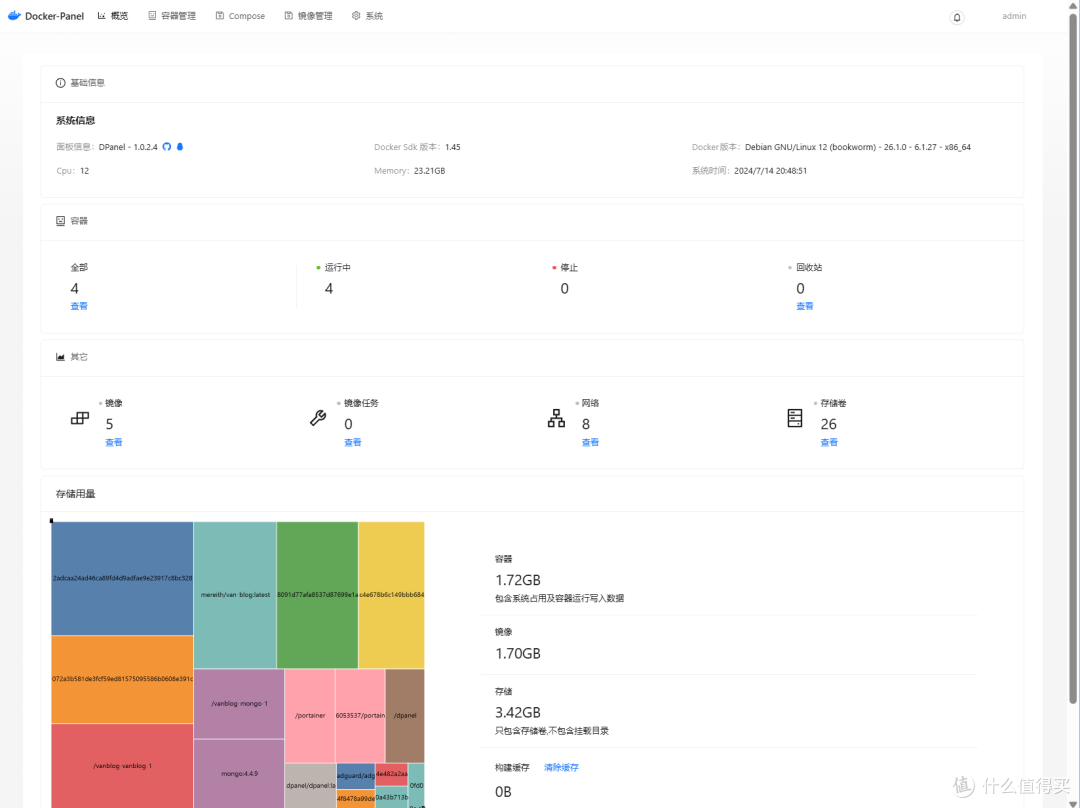This screenshot has width=1080, height=808.
Task: Click the info icon beside 基础信息
Action: click(x=60, y=82)
